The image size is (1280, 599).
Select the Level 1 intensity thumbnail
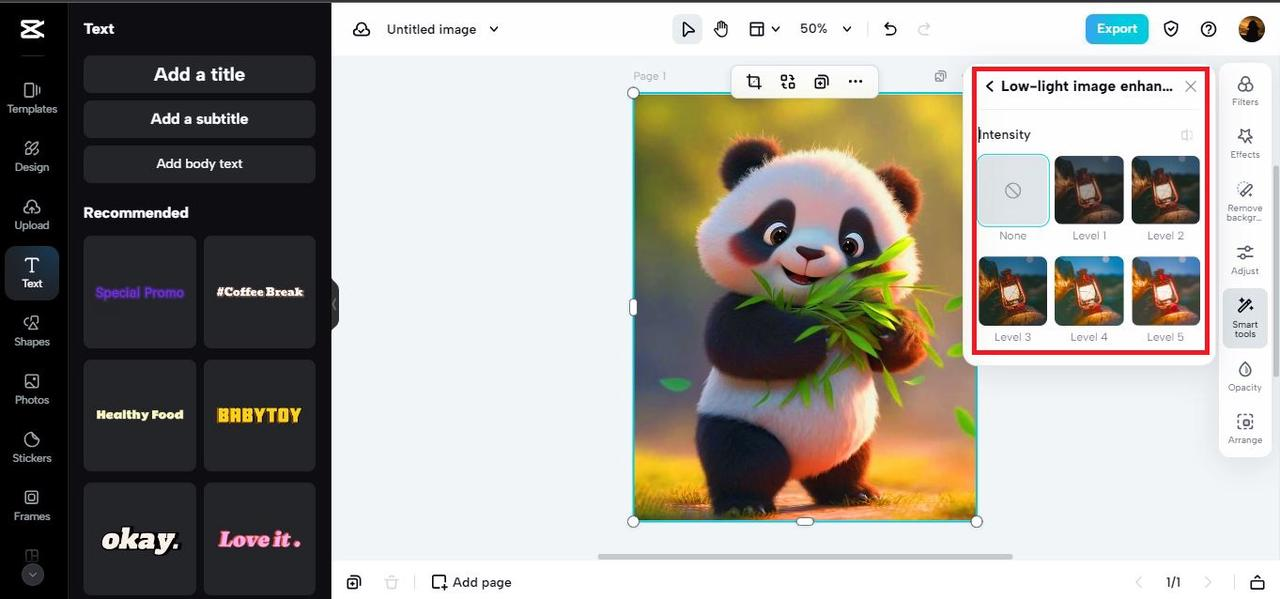coord(1089,190)
